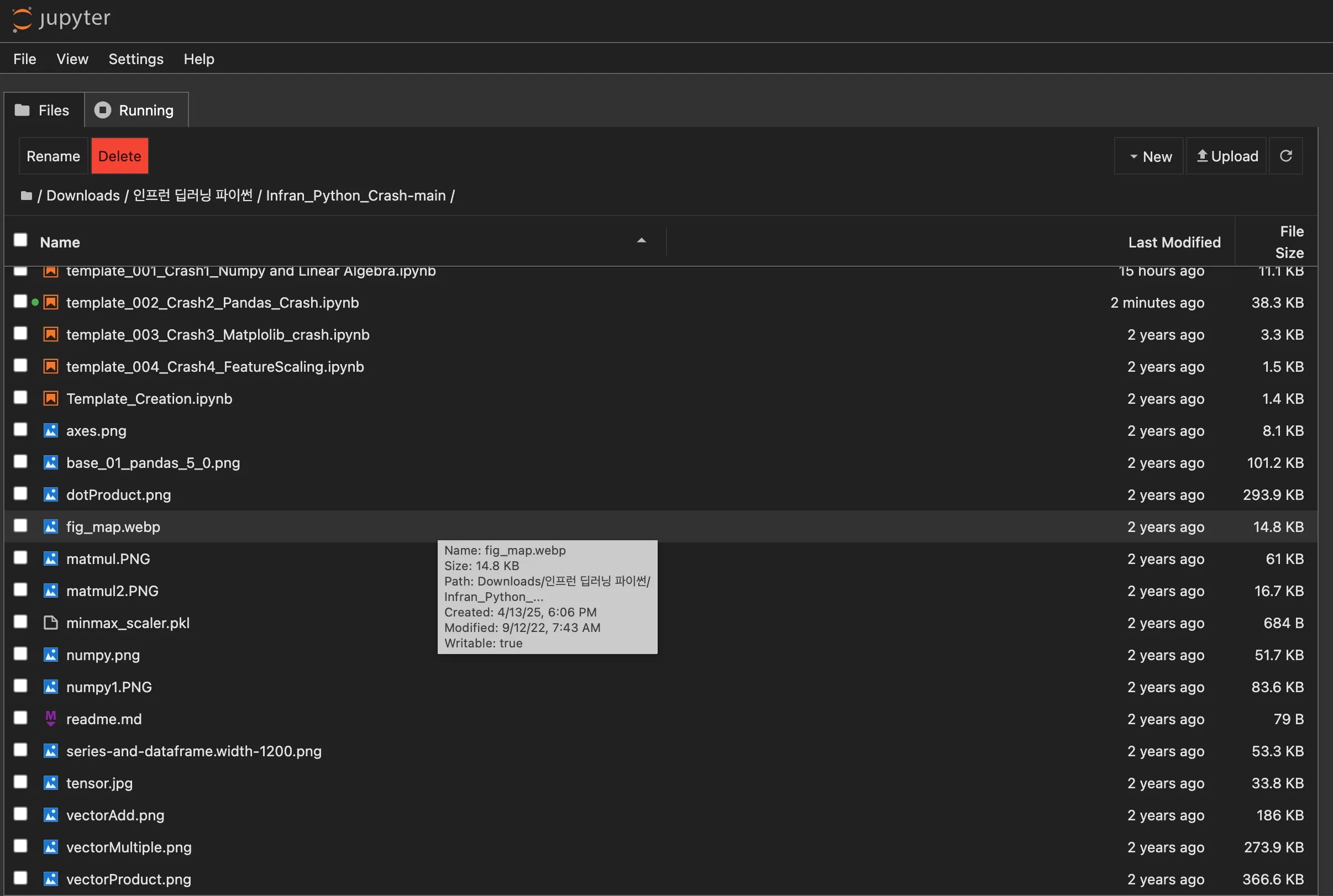This screenshot has height=896, width=1333.
Task: Click the 101.2 KB file size cell
Action: [1276, 462]
